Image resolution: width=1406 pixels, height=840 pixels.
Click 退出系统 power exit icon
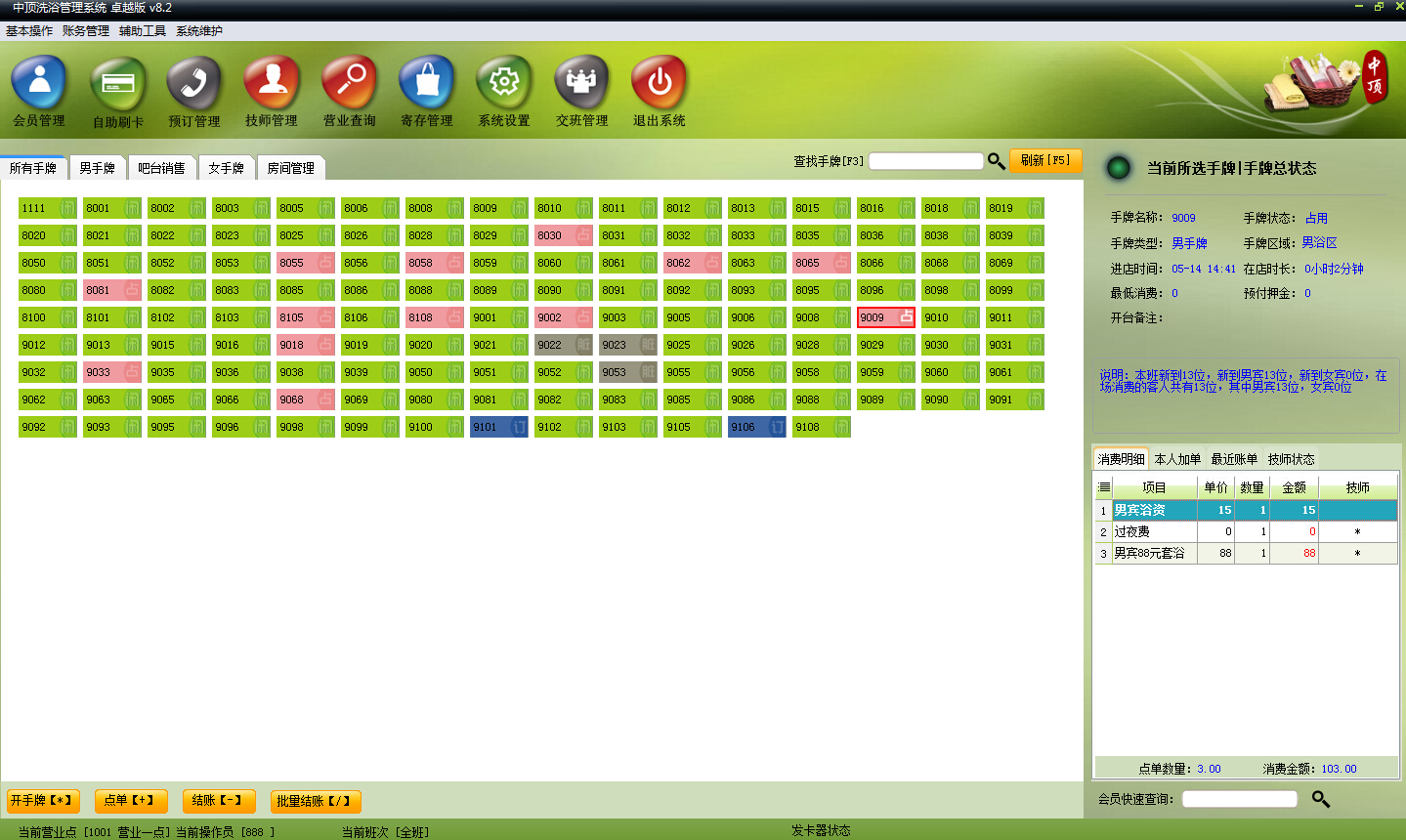660,83
